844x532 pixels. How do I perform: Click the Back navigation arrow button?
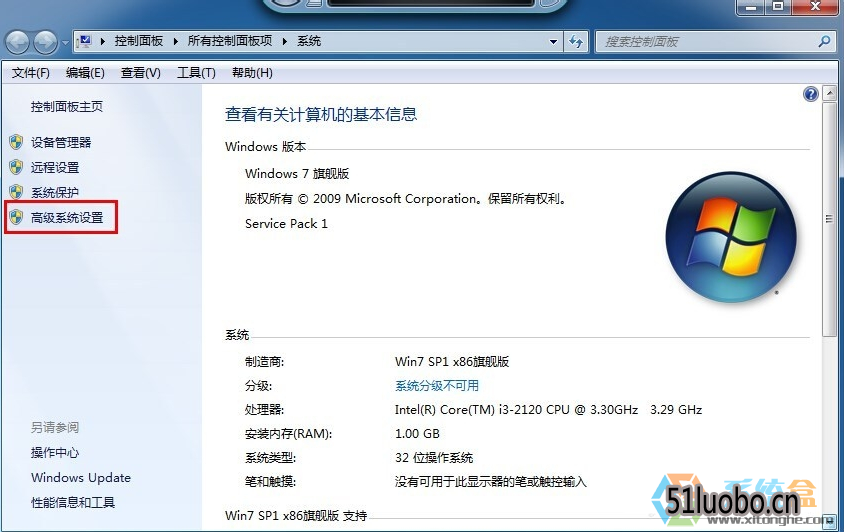tap(17, 42)
